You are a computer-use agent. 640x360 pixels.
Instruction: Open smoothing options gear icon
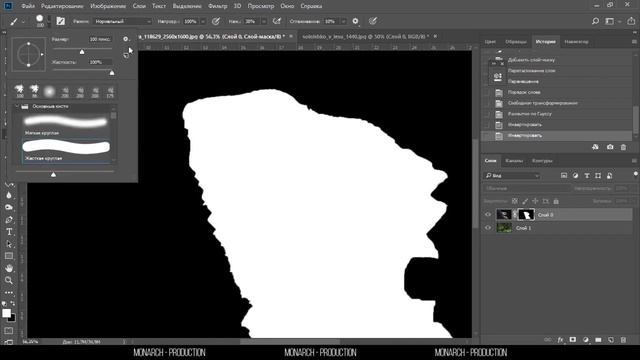356,21
